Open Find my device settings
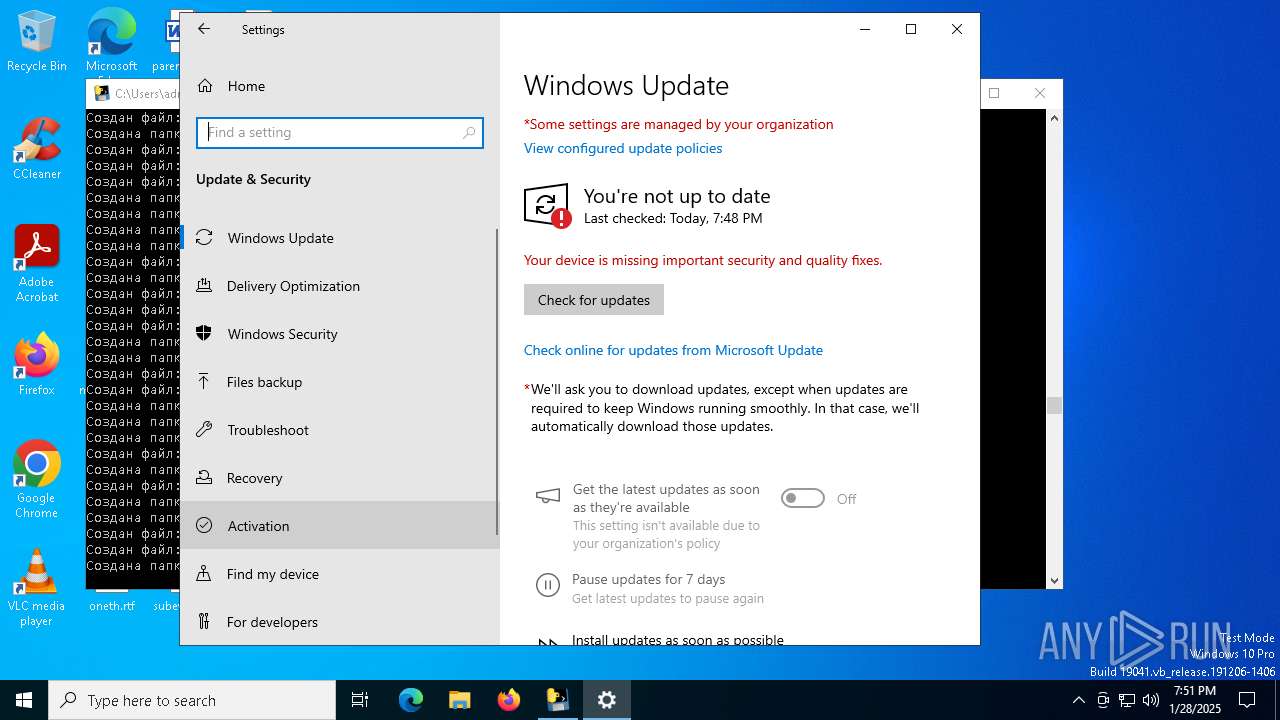 pos(339,574)
